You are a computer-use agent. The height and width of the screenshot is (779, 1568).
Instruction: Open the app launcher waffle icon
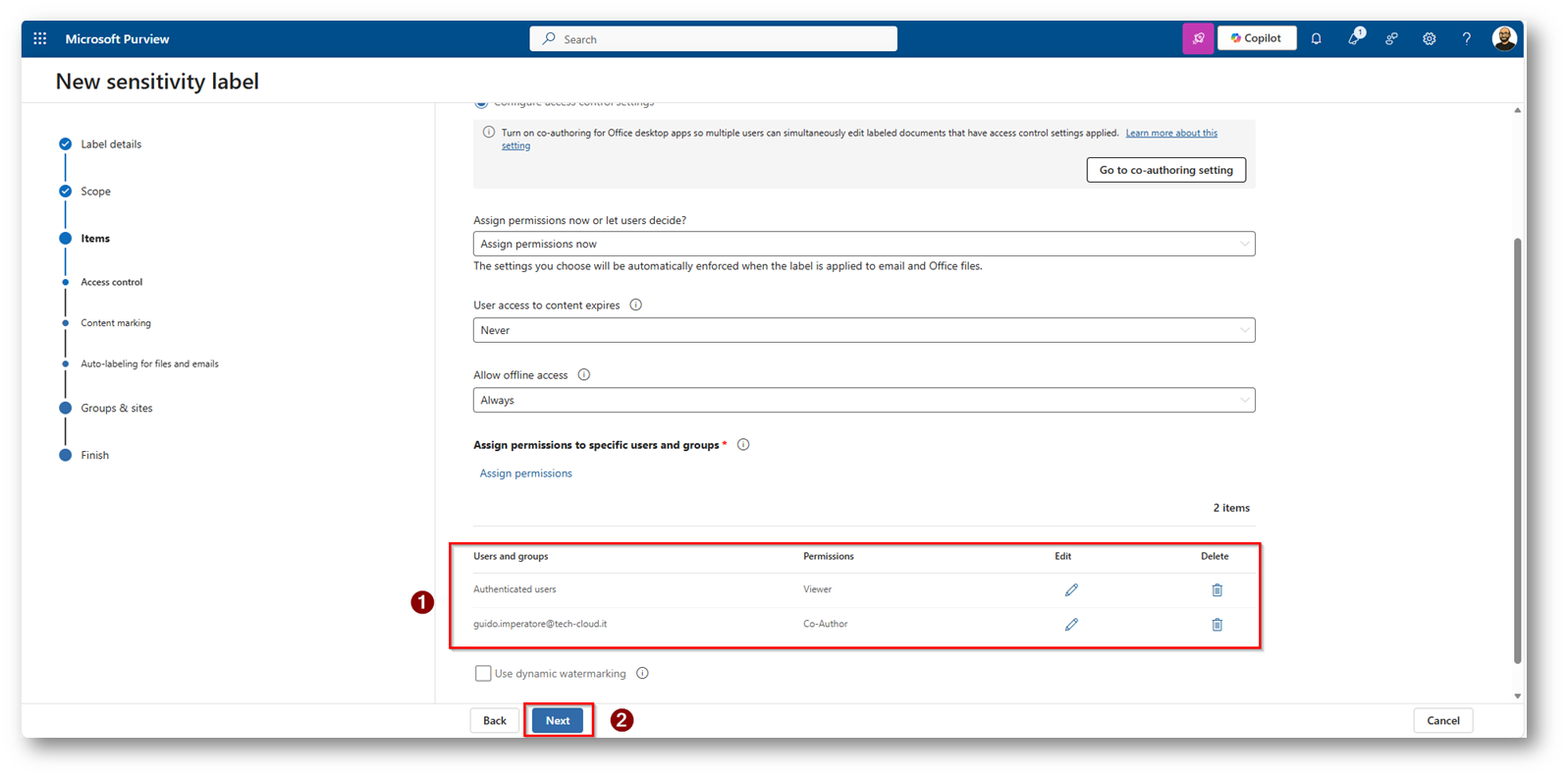(x=39, y=39)
